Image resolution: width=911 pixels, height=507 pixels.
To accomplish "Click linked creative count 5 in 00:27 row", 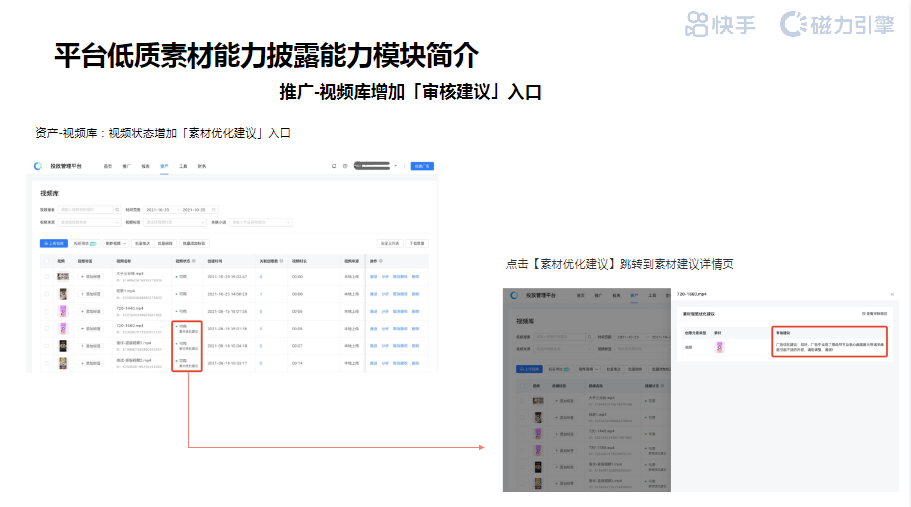I will (x=261, y=346).
